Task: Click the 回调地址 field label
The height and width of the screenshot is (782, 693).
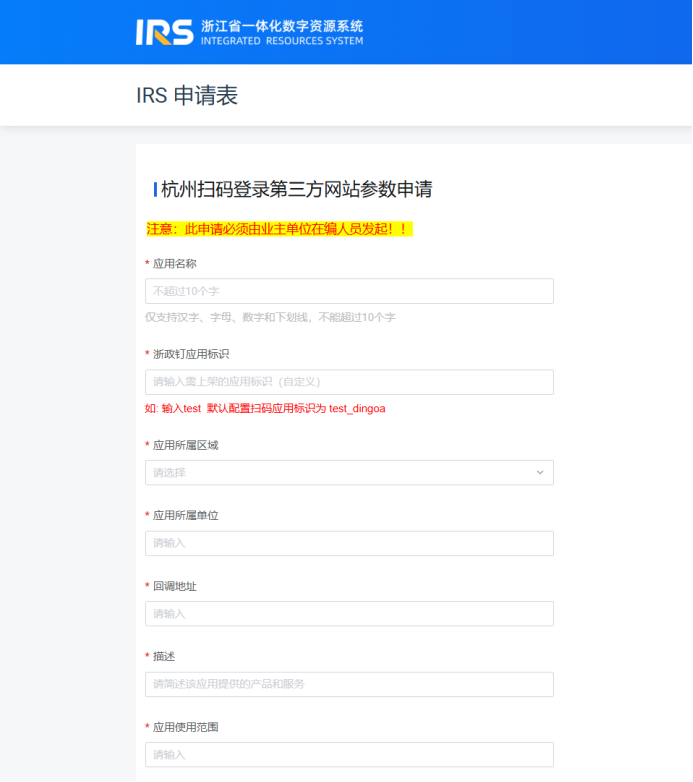Action: point(174,586)
